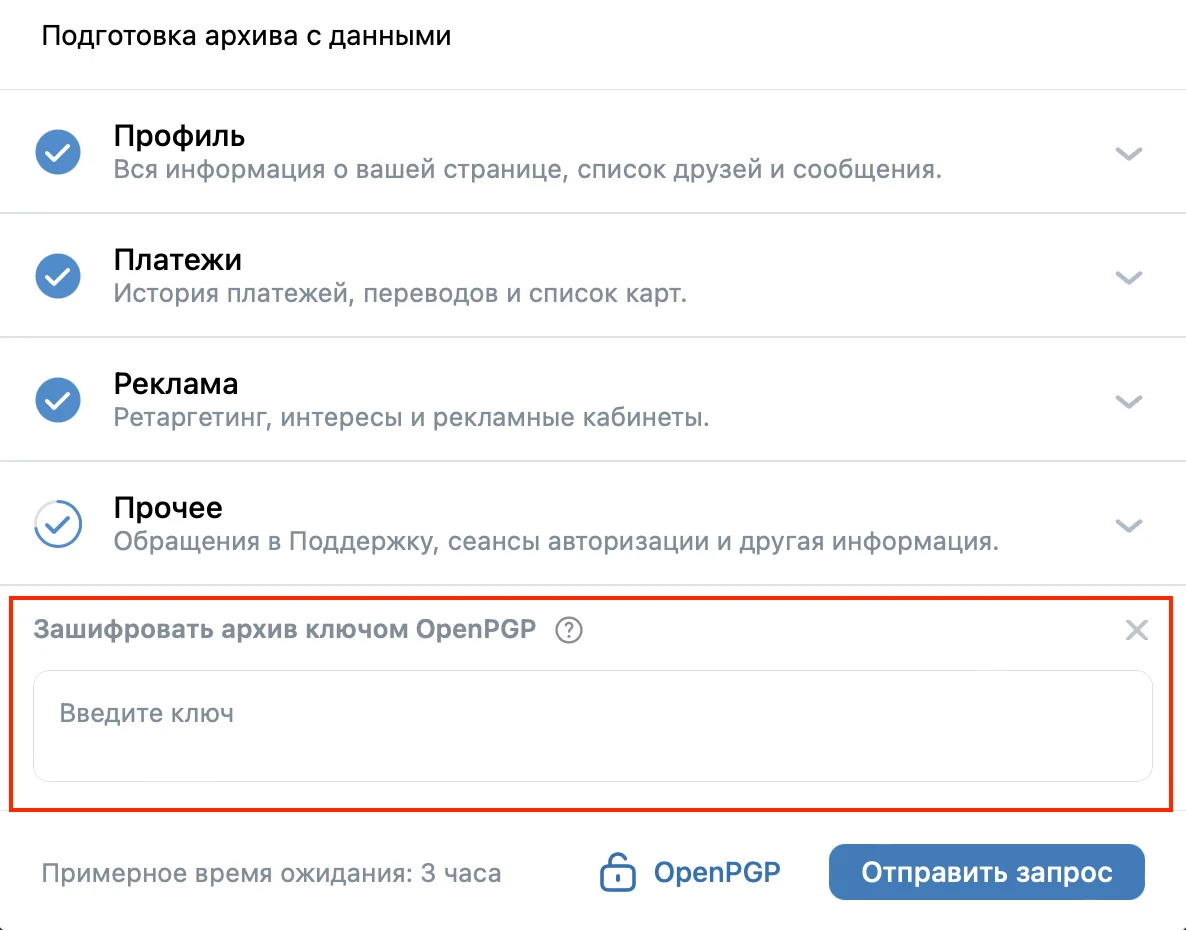The height and width of the screenshot is (930, 1186).
Task: Select the Реклама row title
Action: pyautogui.click(x=176, y=384)
